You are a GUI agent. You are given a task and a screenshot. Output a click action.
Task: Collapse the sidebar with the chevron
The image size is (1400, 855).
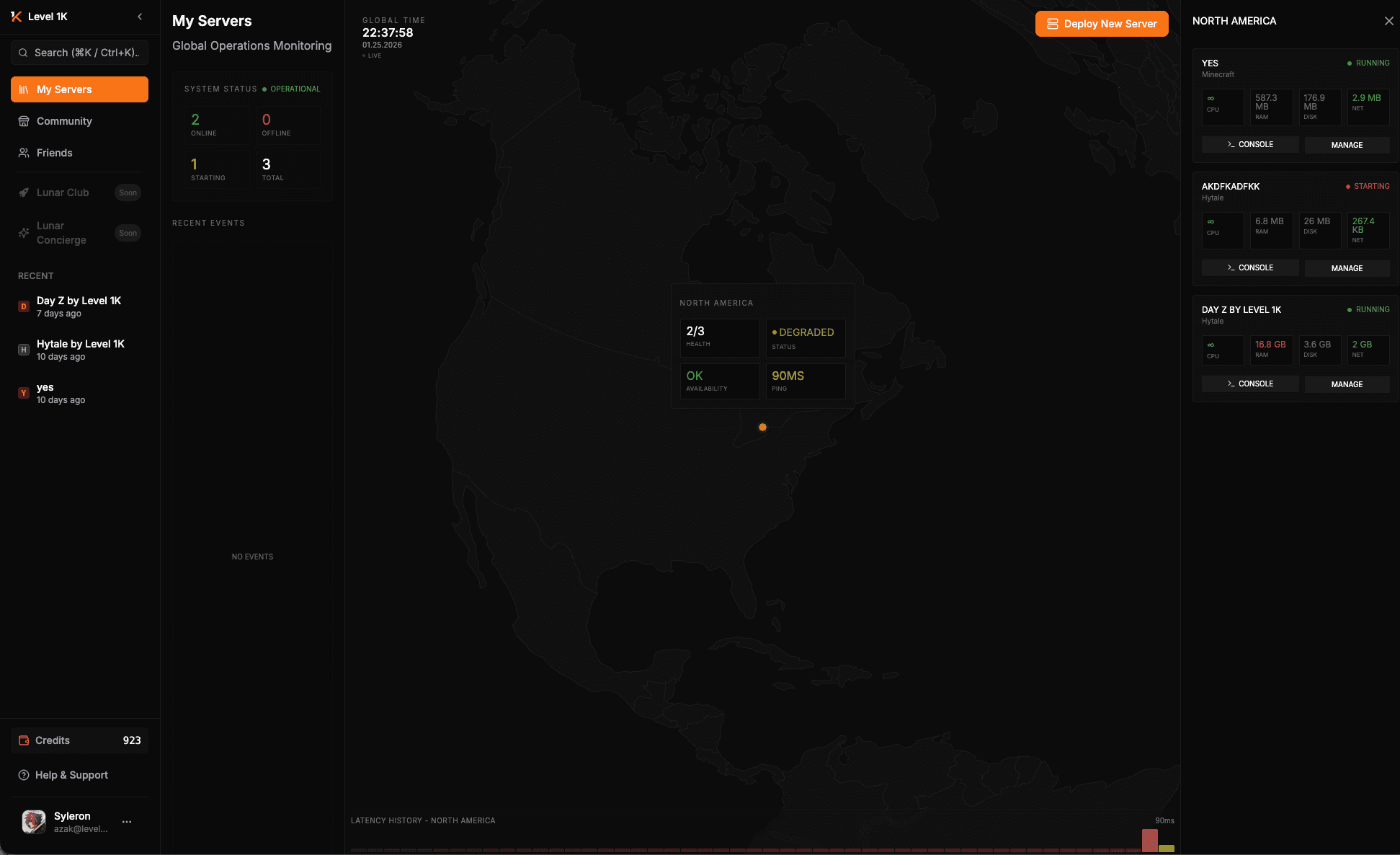[x=139, y=16]
